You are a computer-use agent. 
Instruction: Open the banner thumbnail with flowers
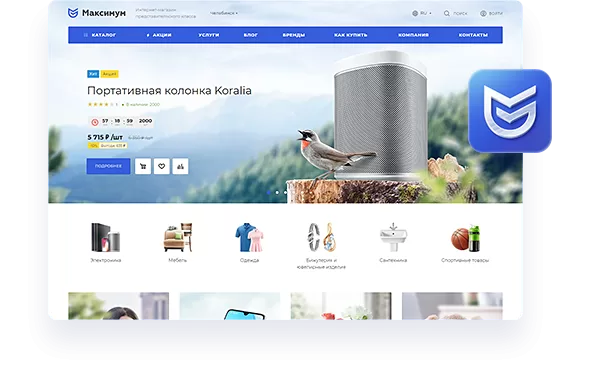point(341,306)
